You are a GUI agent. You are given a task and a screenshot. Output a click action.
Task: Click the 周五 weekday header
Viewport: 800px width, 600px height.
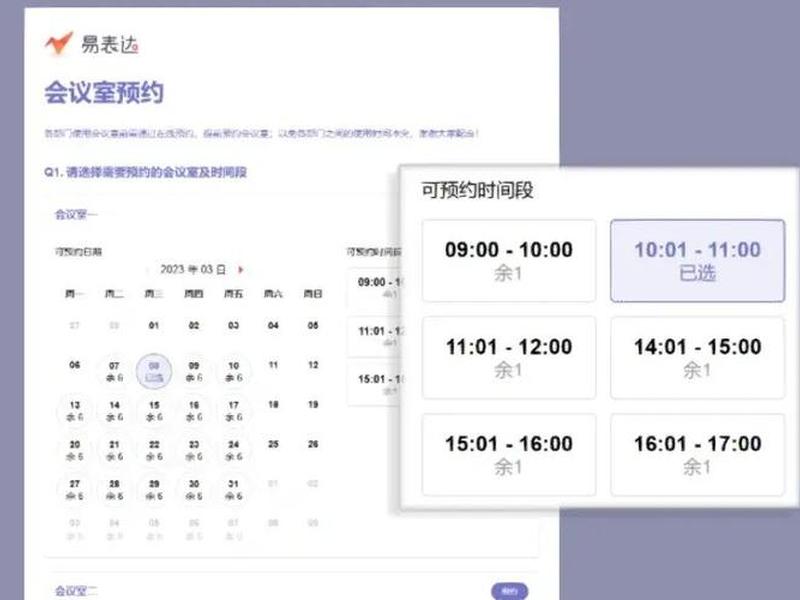coord(234,294)
